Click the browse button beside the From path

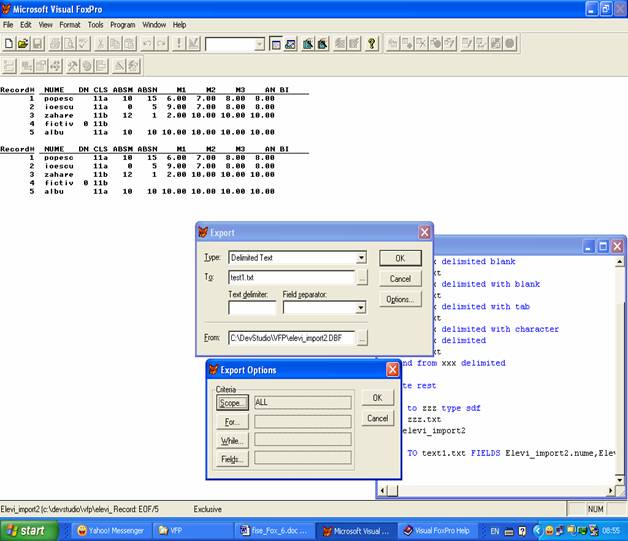coord(361,338)
